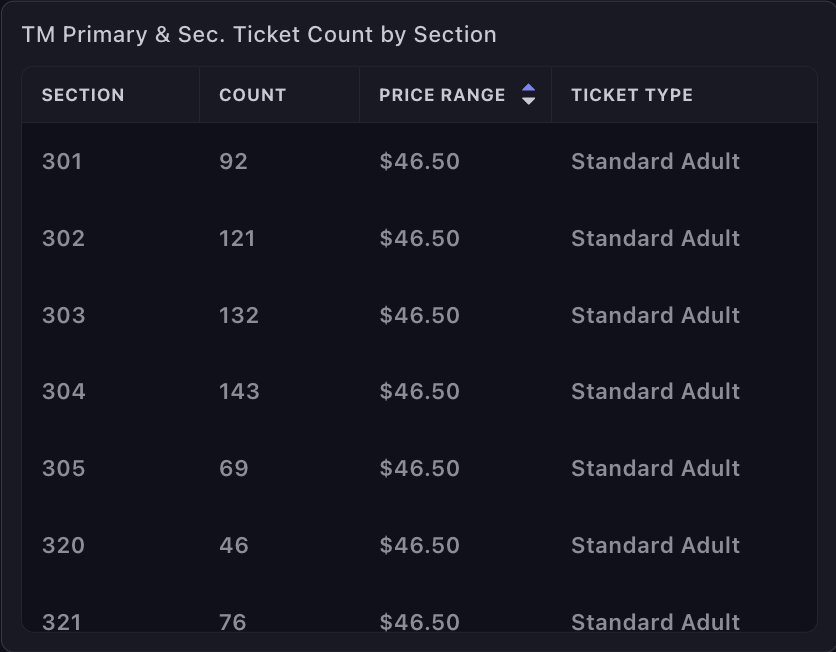
Task: Select the count value 69
Action: 233,469
